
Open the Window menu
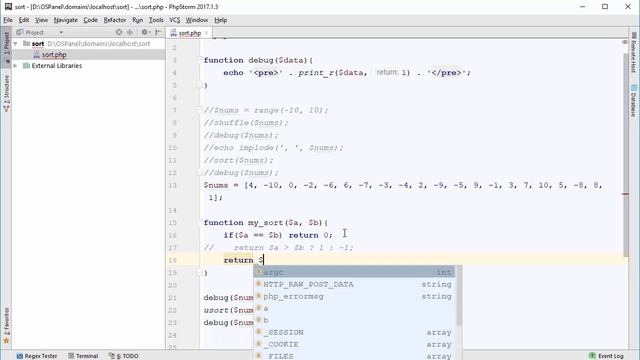(x=197, y=20)
